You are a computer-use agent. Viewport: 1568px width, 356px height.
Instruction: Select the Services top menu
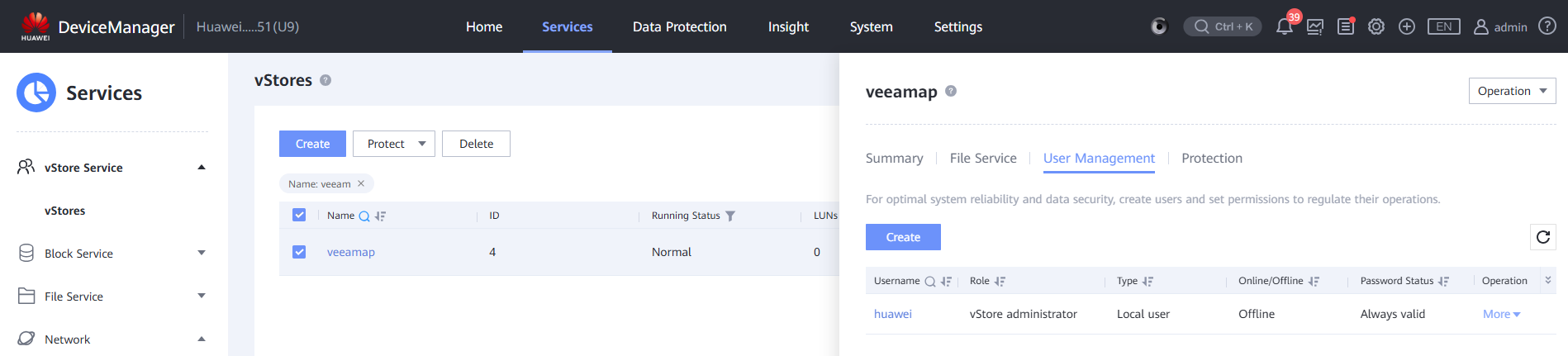pyautogui.click(x=568, y=26)
